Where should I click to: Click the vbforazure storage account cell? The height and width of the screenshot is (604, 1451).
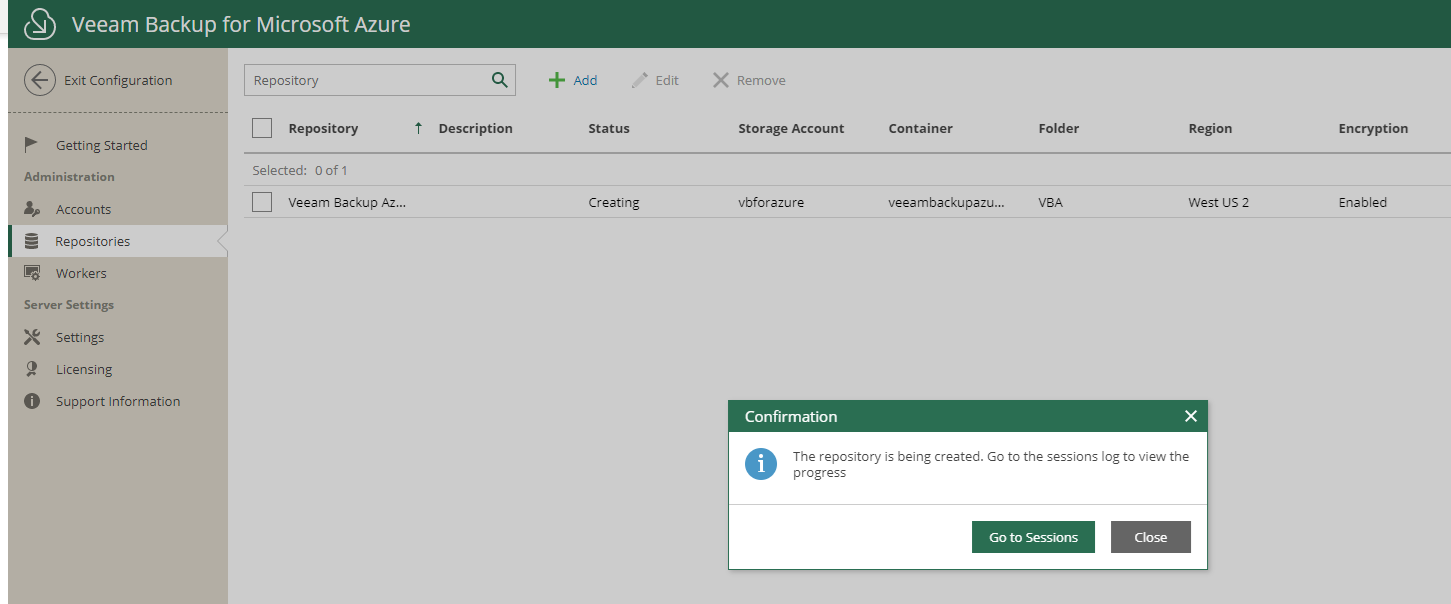click(x=771, y=202)
